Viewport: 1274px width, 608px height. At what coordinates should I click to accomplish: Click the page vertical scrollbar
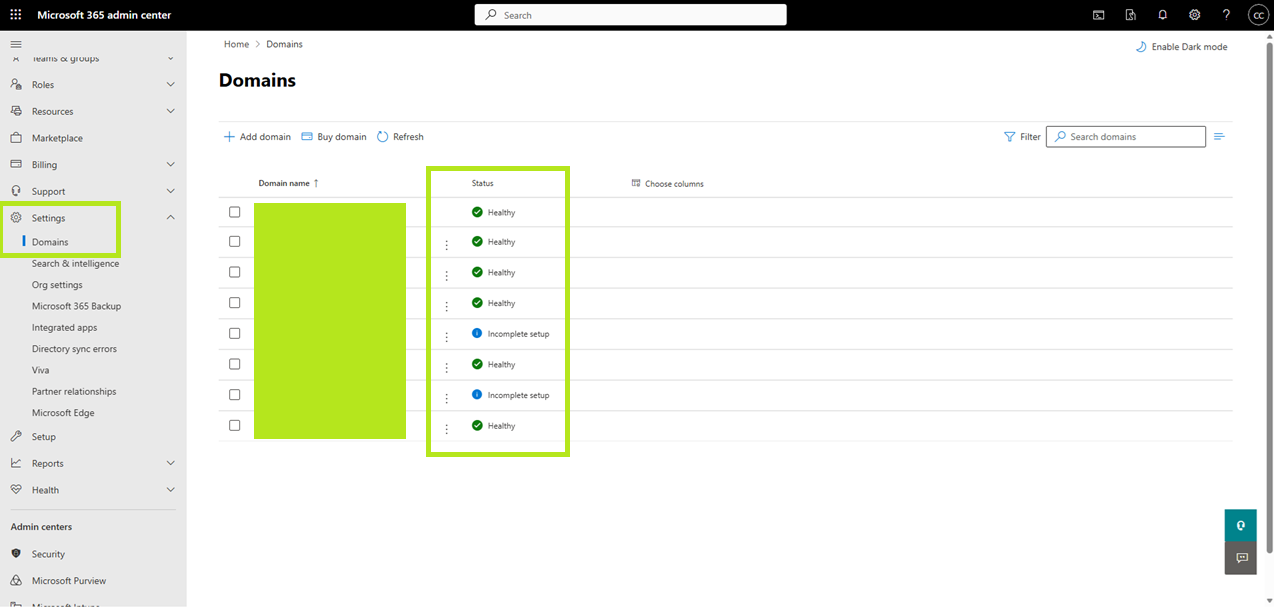coord(1269,300)
